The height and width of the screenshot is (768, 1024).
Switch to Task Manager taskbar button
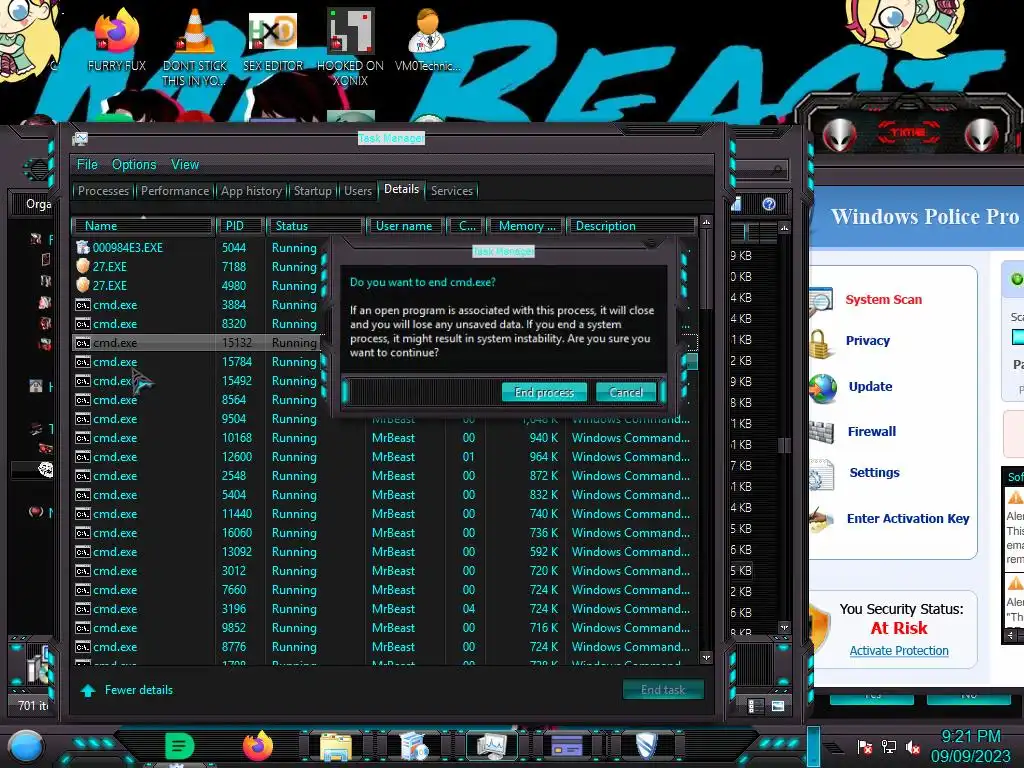491,746
